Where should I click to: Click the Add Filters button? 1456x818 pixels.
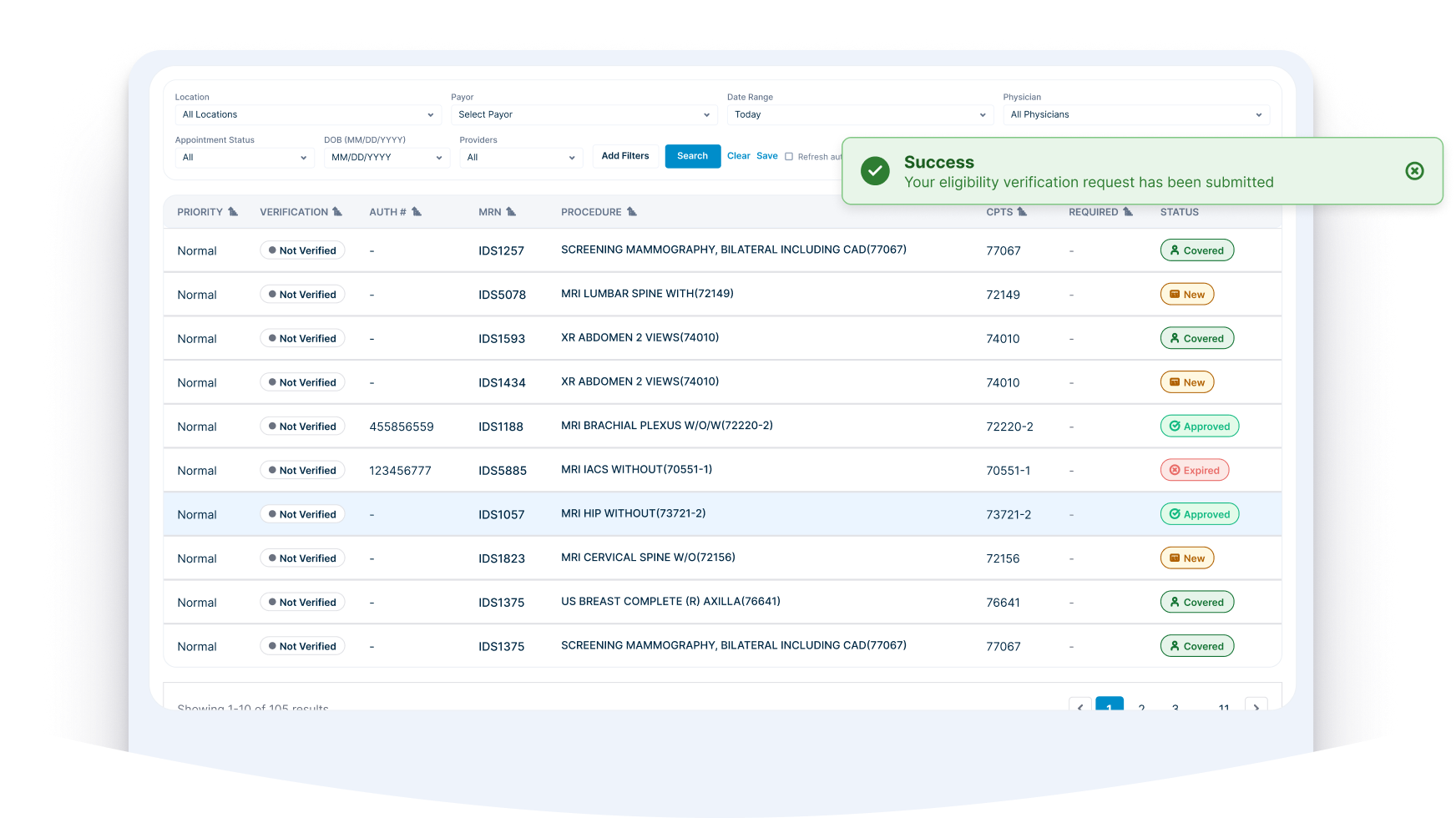coord(625,156)
